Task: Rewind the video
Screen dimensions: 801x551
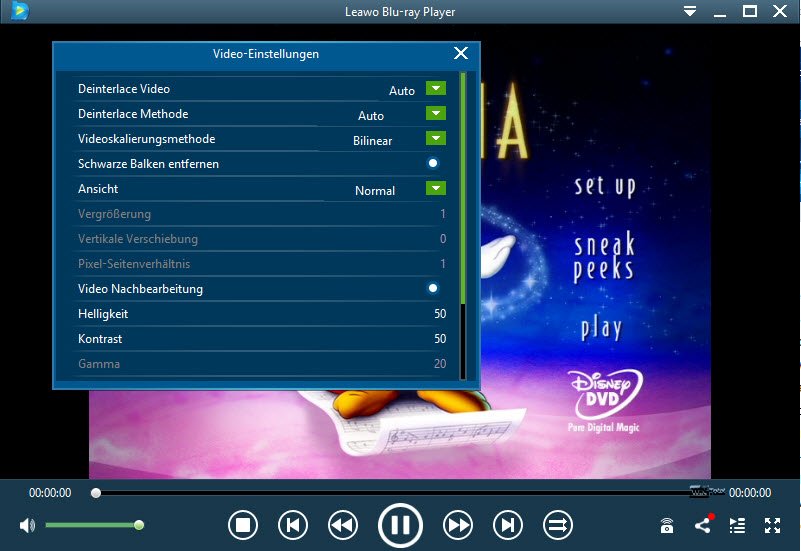Action: (x=342, y=525)
